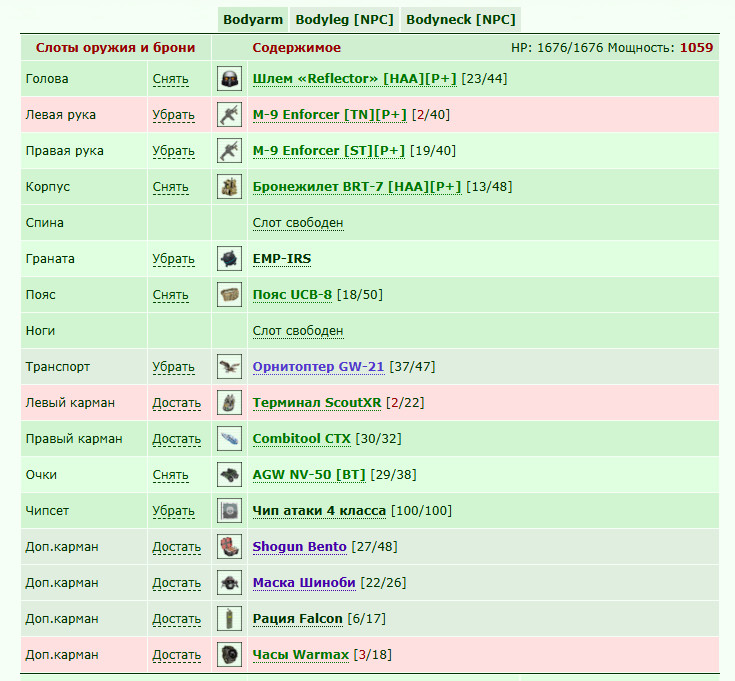Viewport: 735px width, 681px height.
Task: Click the ScoutXR terminal icon
Action: [229, 403]
